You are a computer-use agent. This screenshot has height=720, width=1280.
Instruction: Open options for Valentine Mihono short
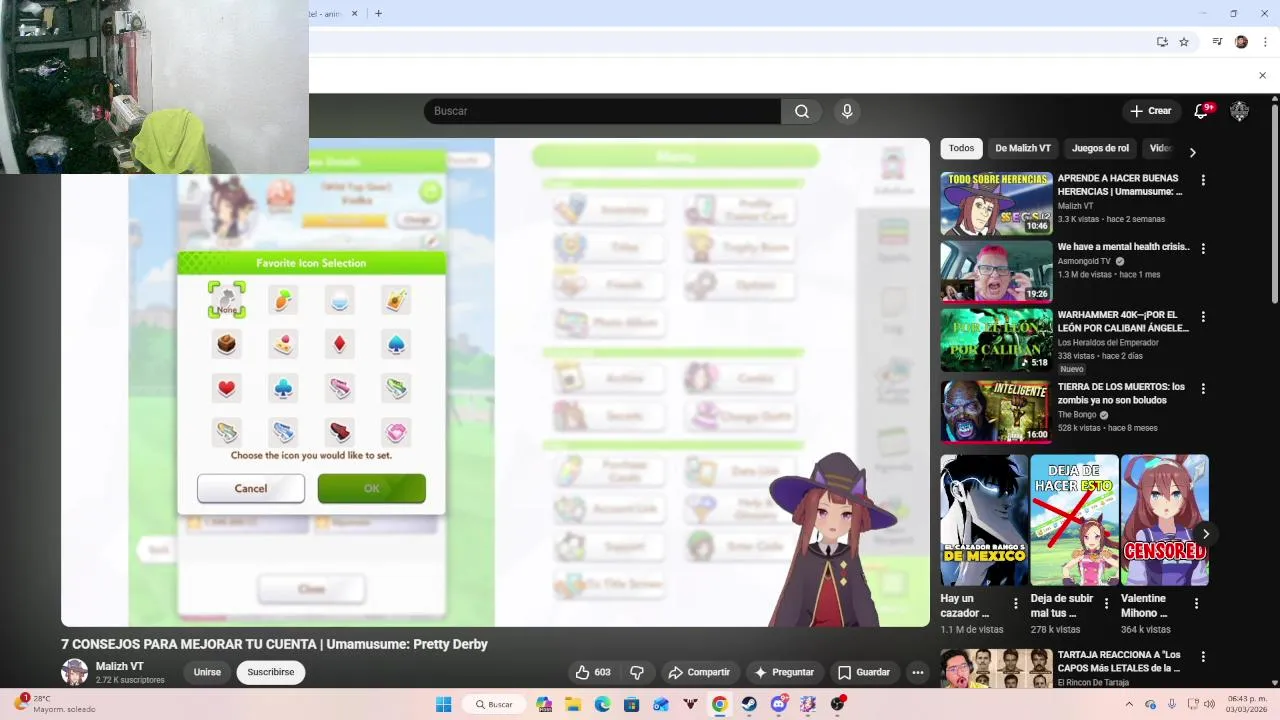pos(1196,603)
